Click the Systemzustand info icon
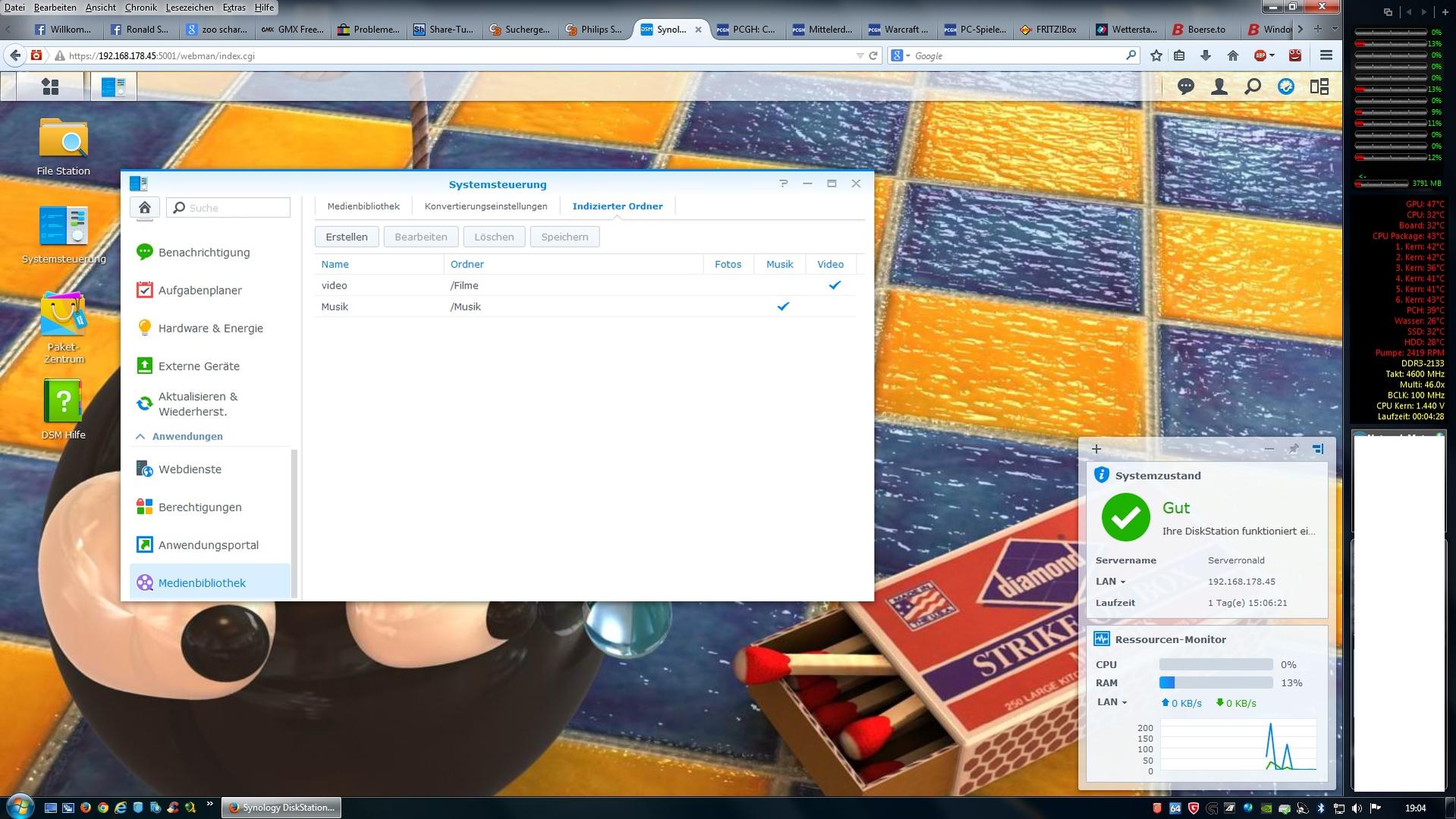The image size is (1456, 819). click(x=1102, y=475)
